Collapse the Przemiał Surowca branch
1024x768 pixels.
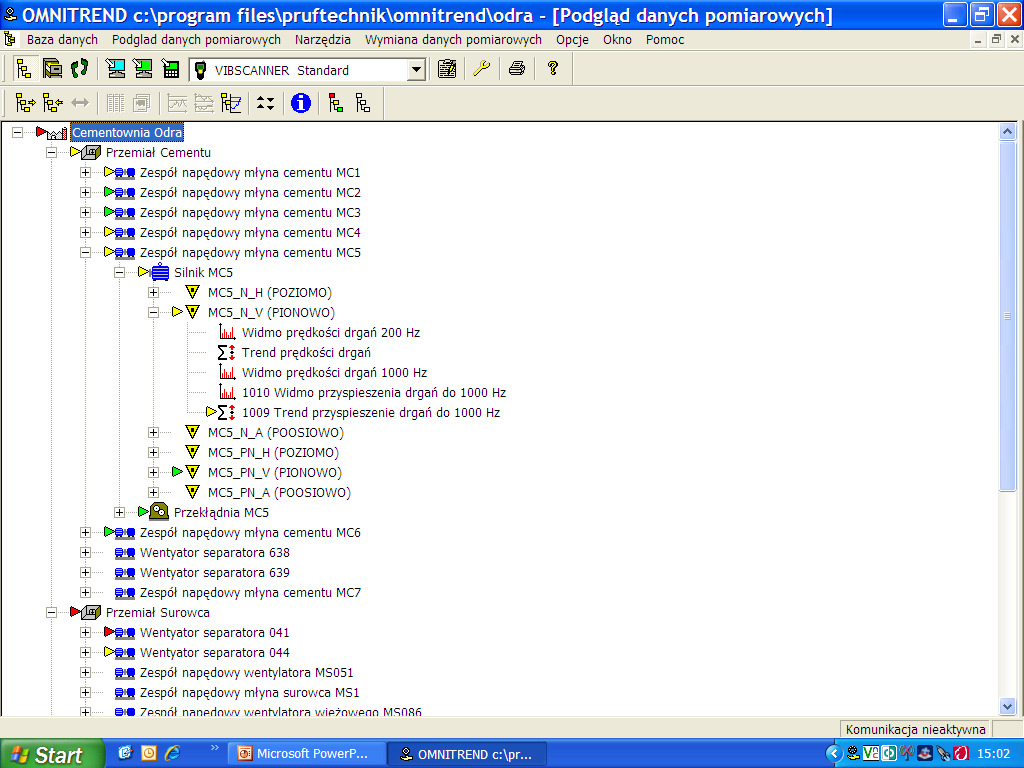52,613
